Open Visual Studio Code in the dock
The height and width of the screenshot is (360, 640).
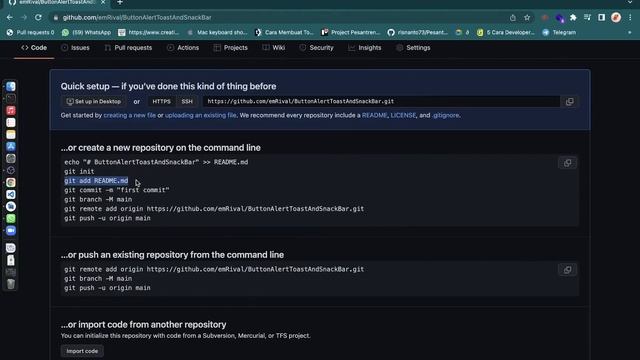coord(11,195)
